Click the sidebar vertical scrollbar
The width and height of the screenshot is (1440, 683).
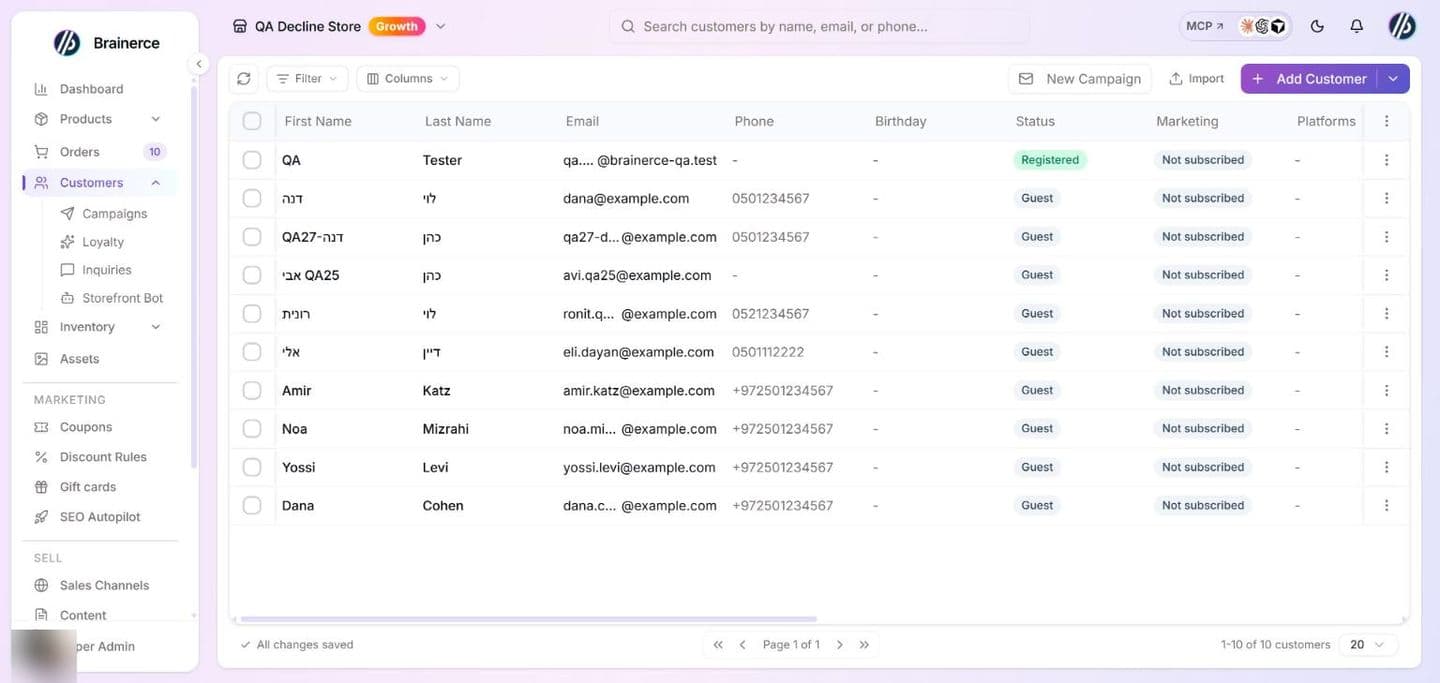tap(193, 275)
